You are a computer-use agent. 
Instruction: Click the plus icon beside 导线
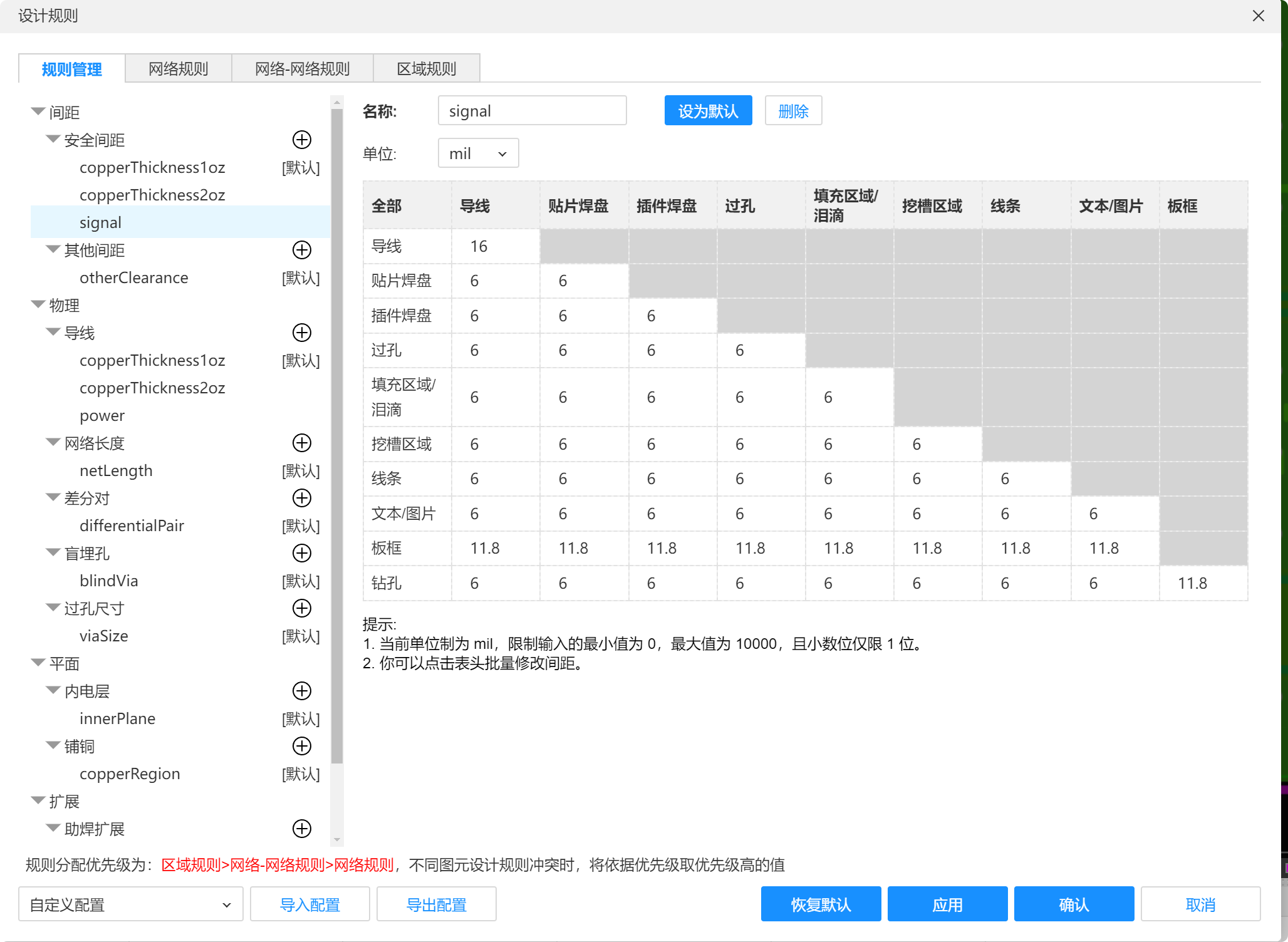[x=302, y=333]
